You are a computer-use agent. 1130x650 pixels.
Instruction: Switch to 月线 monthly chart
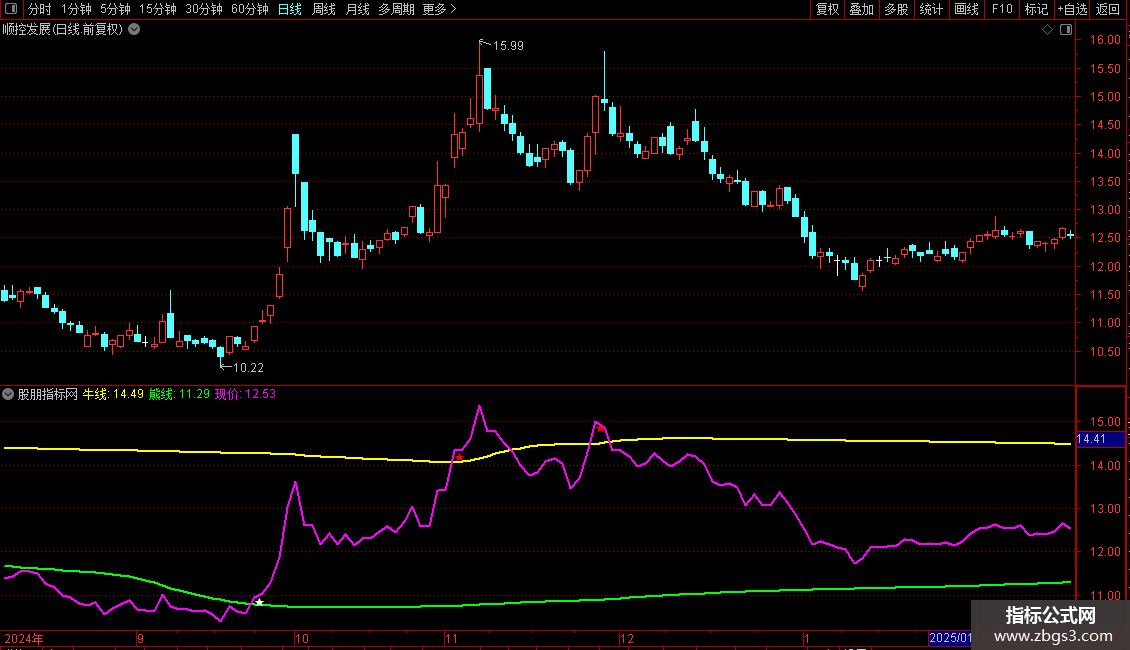(357, 9)
